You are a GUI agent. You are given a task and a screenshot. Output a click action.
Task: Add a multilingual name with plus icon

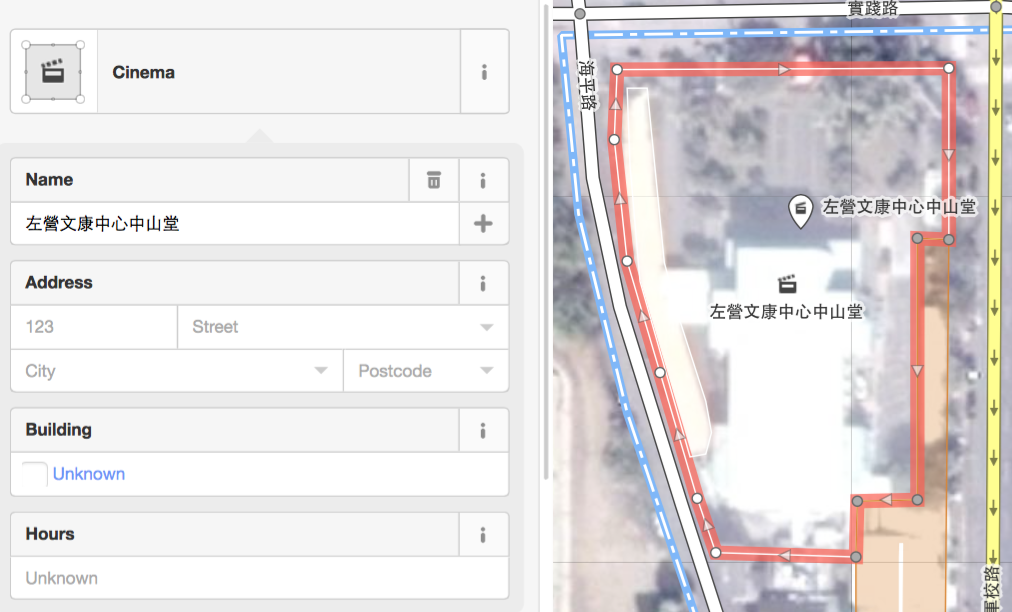click(x=483, y=224)
